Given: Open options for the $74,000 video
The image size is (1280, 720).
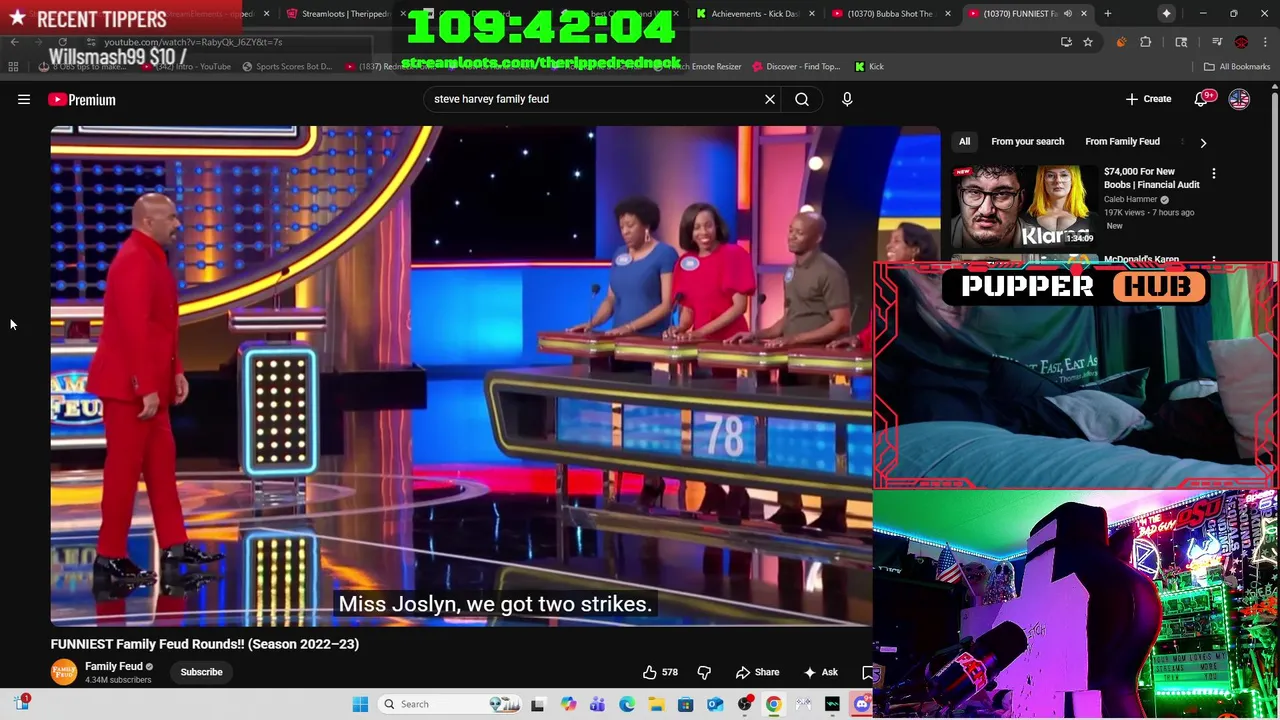Looking at the screenshot, I should coord(1214,173).
